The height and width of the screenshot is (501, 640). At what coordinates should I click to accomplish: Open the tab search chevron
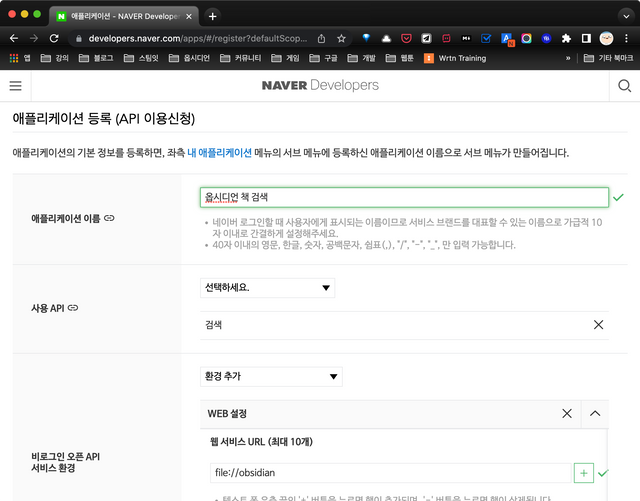[626, 16]
